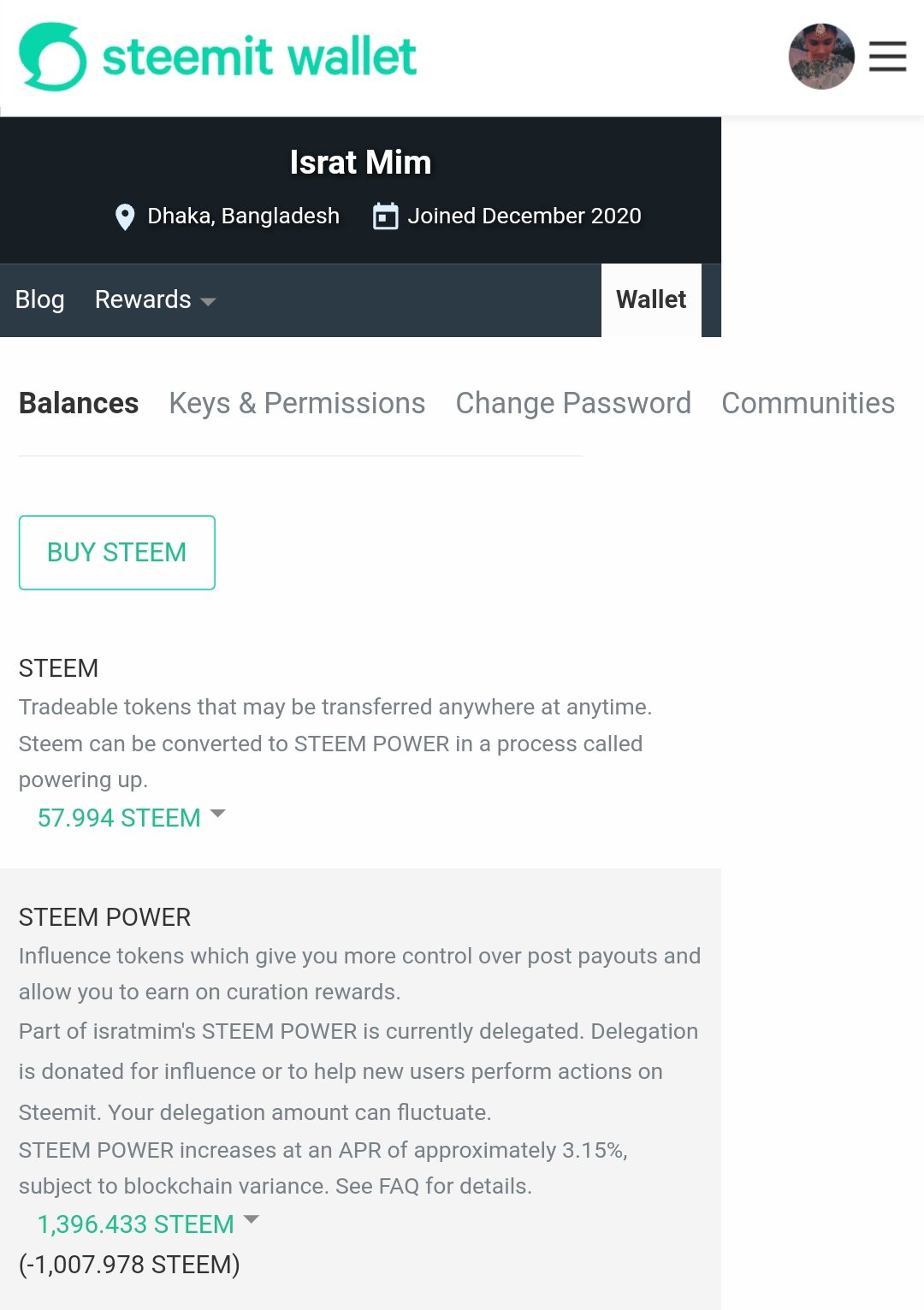Screen dimensions: 924x1310
Task: Expand the 57.994 STEEM dropdown
Action: point(119,818)
